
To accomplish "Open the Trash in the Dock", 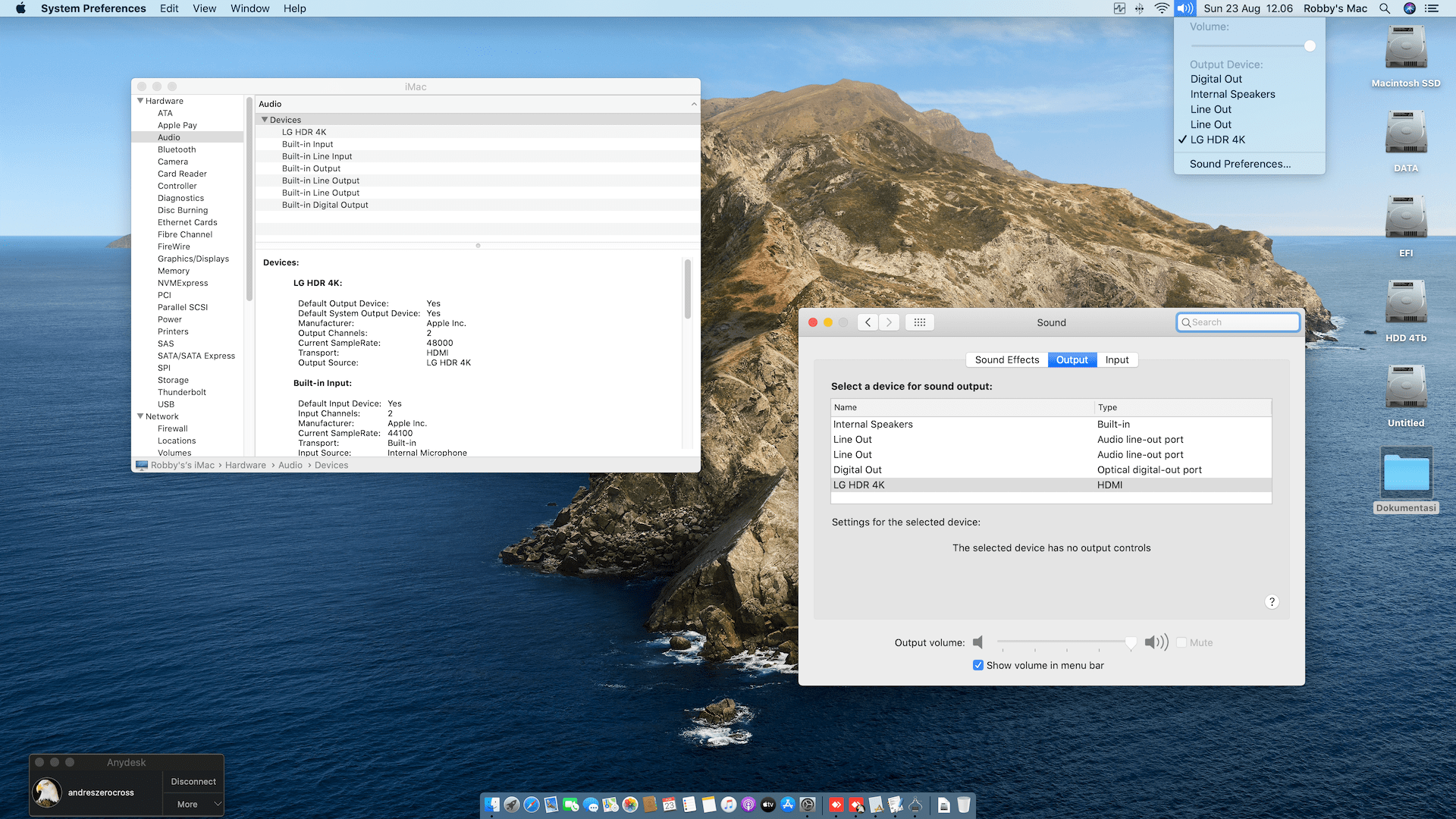I will 964,805.
